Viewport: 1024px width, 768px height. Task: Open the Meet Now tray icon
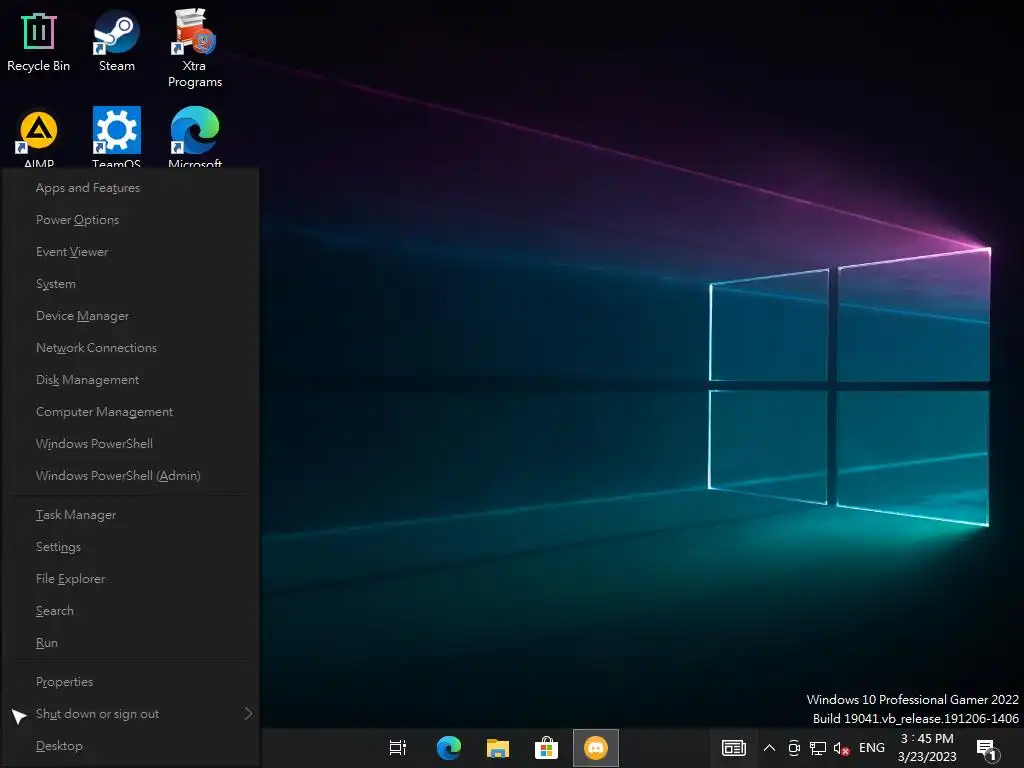(x=794, y=748)
